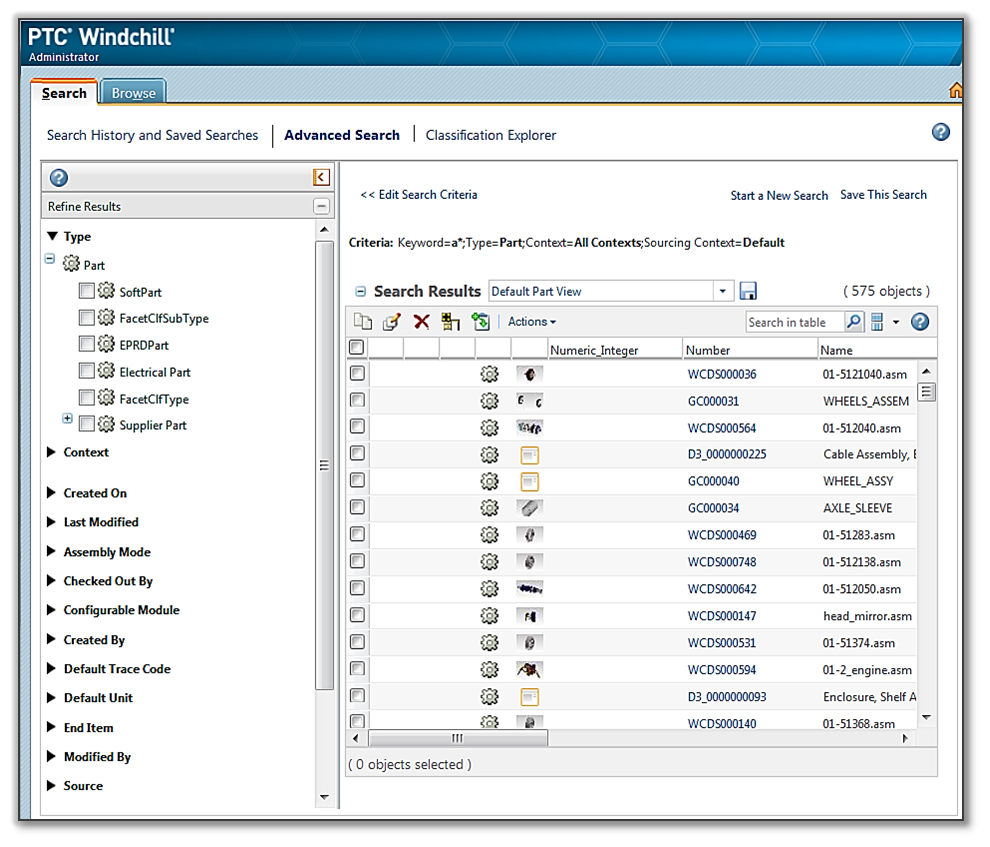Expand the Assembly Mode filter
Viewport: 990px width, 847px height.
coord(52,552)
